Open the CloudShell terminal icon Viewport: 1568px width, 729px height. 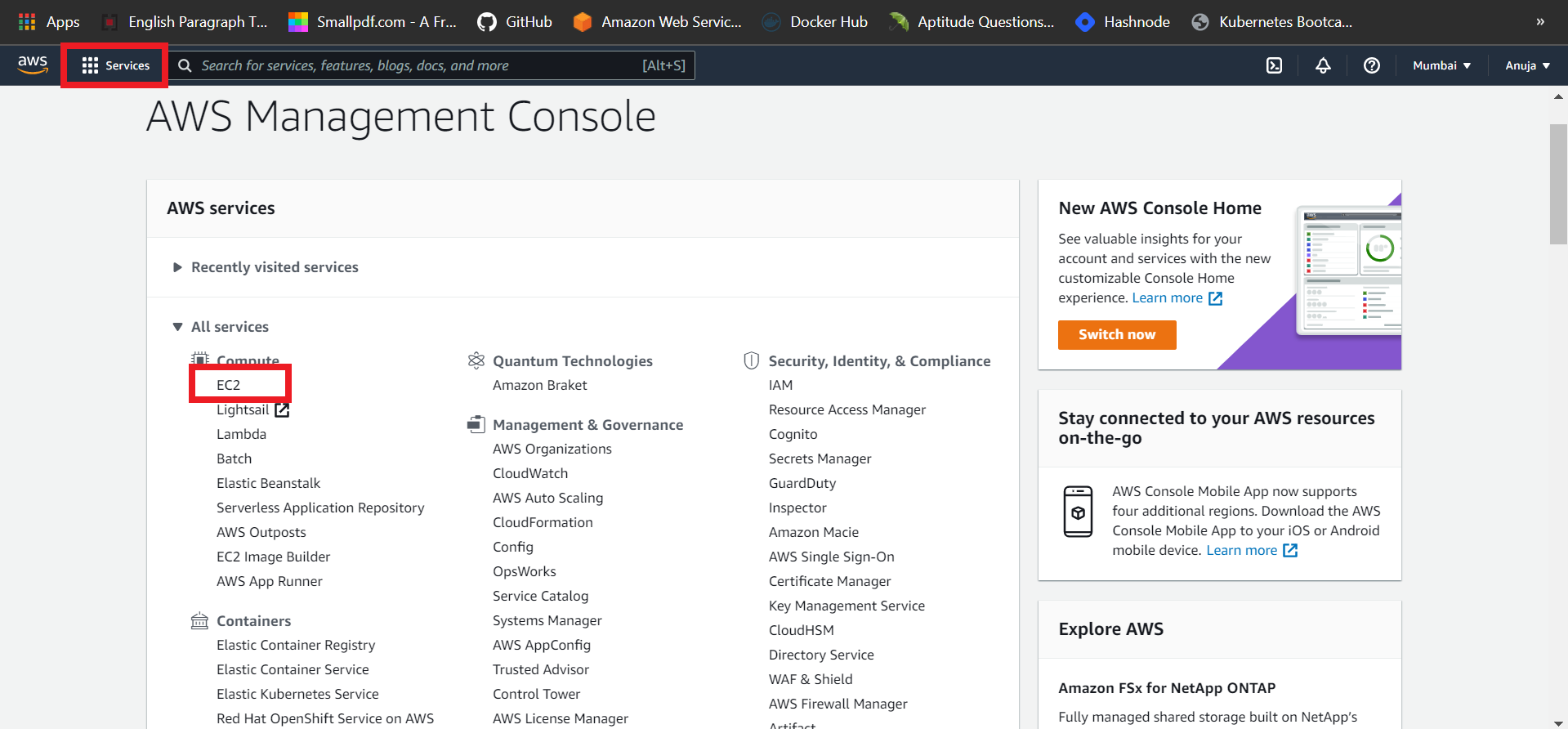tap(1274, 65)
